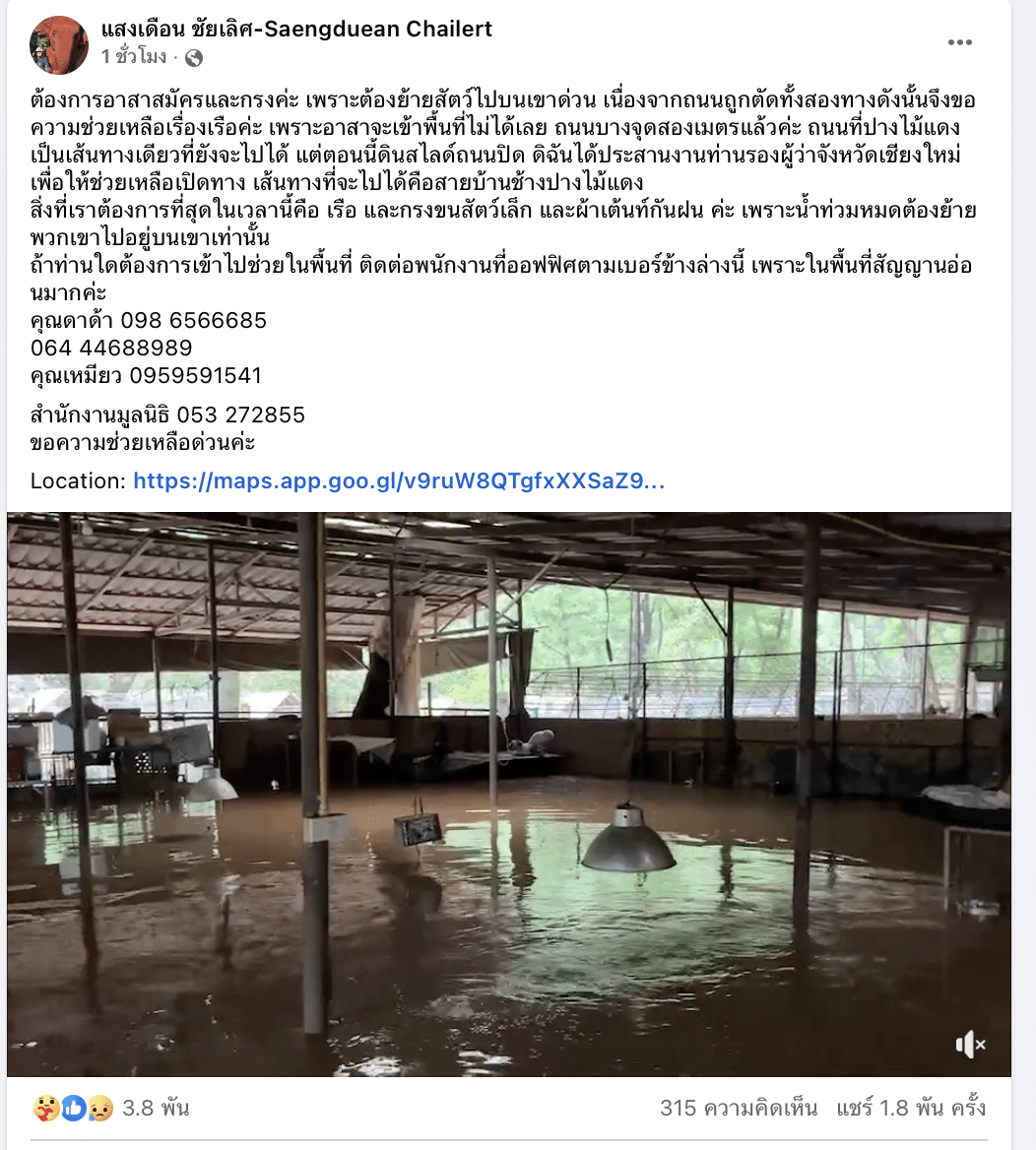Click the first line of post text
This screenshot has height=1150, width=1036.
coord(502,99)
